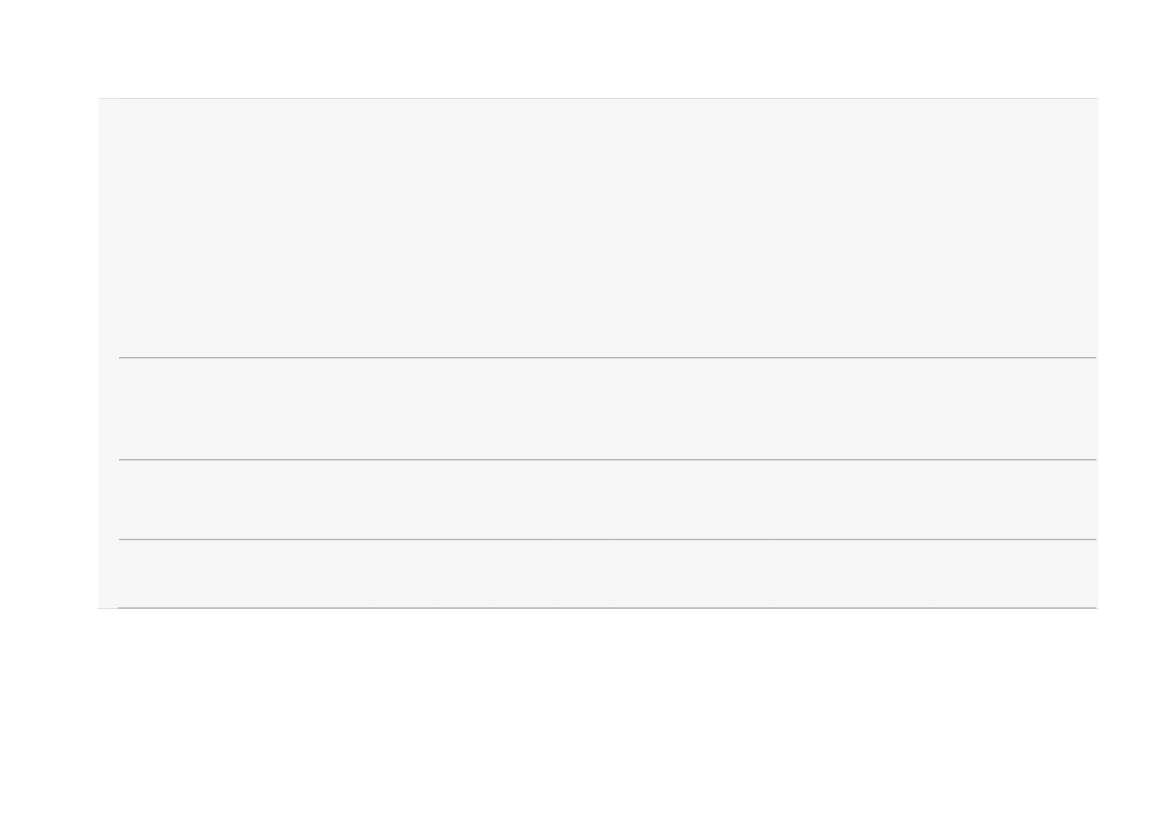Select the third empty row between divider lines
This screenshot has height=827, width=1169.
pyautogui.click(x=608, y=500)
